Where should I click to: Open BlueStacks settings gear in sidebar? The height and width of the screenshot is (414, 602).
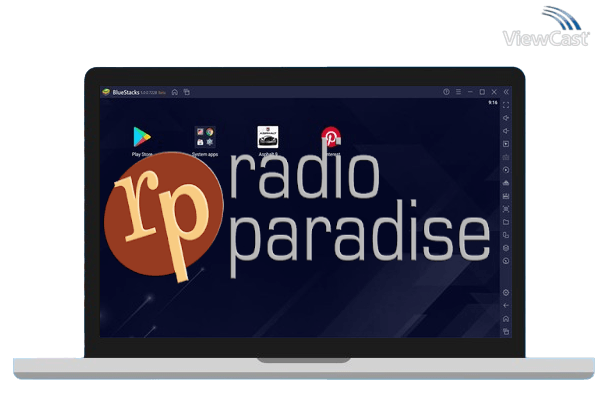click(506, 293)
